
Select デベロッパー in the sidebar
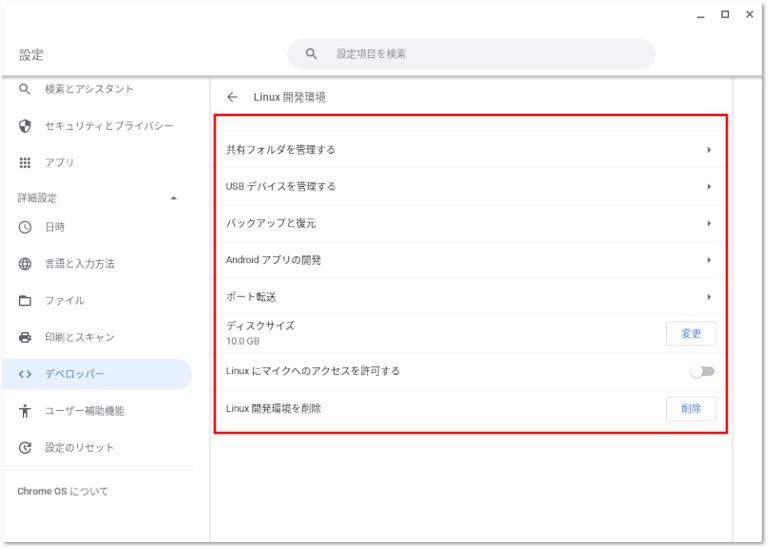96,374
